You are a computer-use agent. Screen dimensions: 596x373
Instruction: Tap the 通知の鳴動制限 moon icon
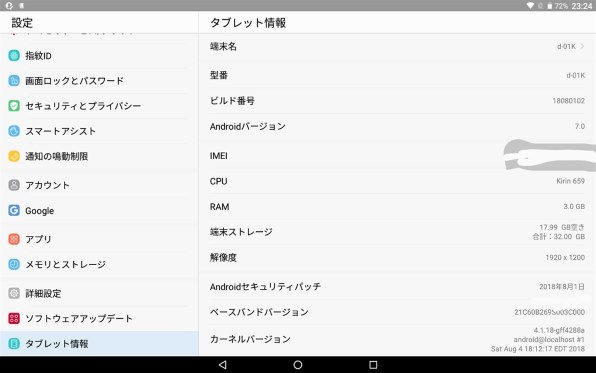click(x=14, y=156)
